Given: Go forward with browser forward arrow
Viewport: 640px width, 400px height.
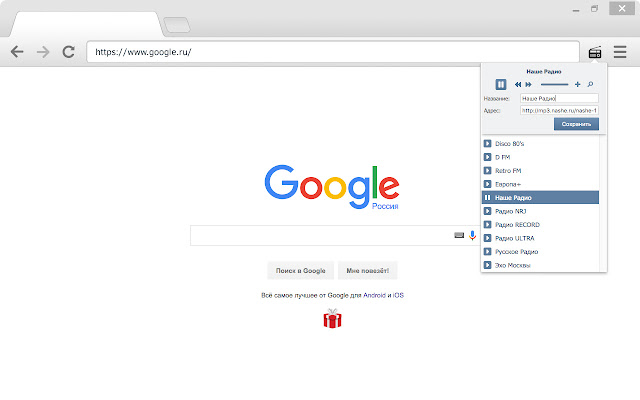Looking at the screenshot, I should click(x=42, y=52).
